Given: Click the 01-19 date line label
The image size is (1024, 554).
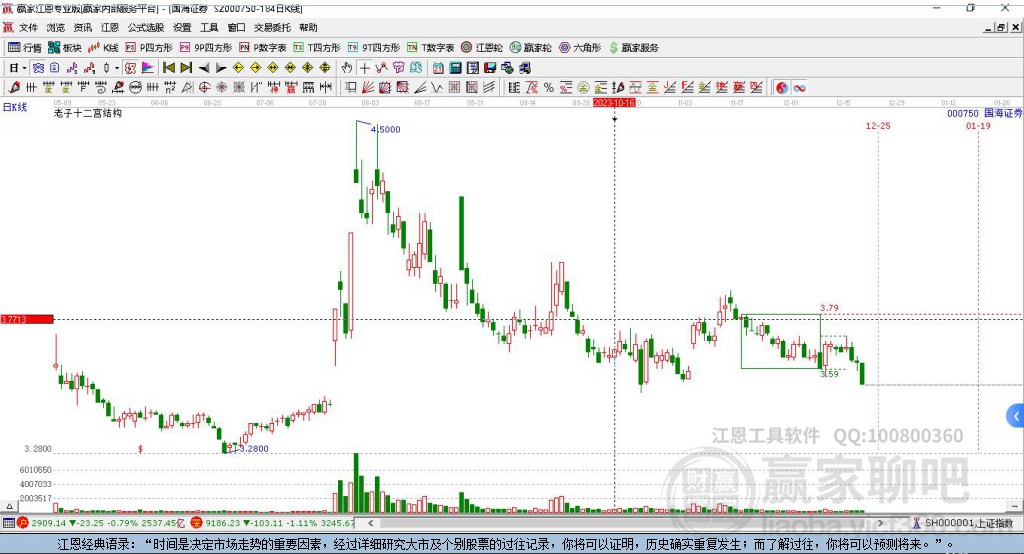Looking at the screenshot, I should point(978,125).
